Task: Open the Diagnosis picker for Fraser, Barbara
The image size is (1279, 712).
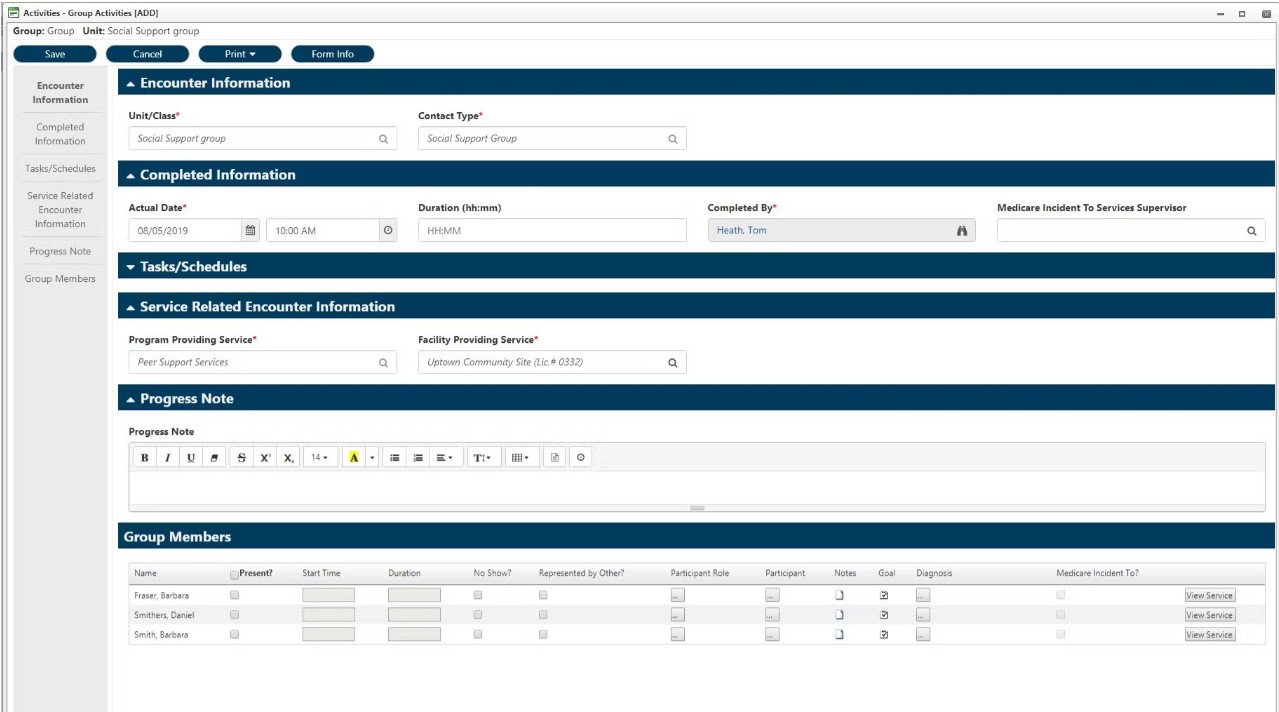Action: coord(922,595)
